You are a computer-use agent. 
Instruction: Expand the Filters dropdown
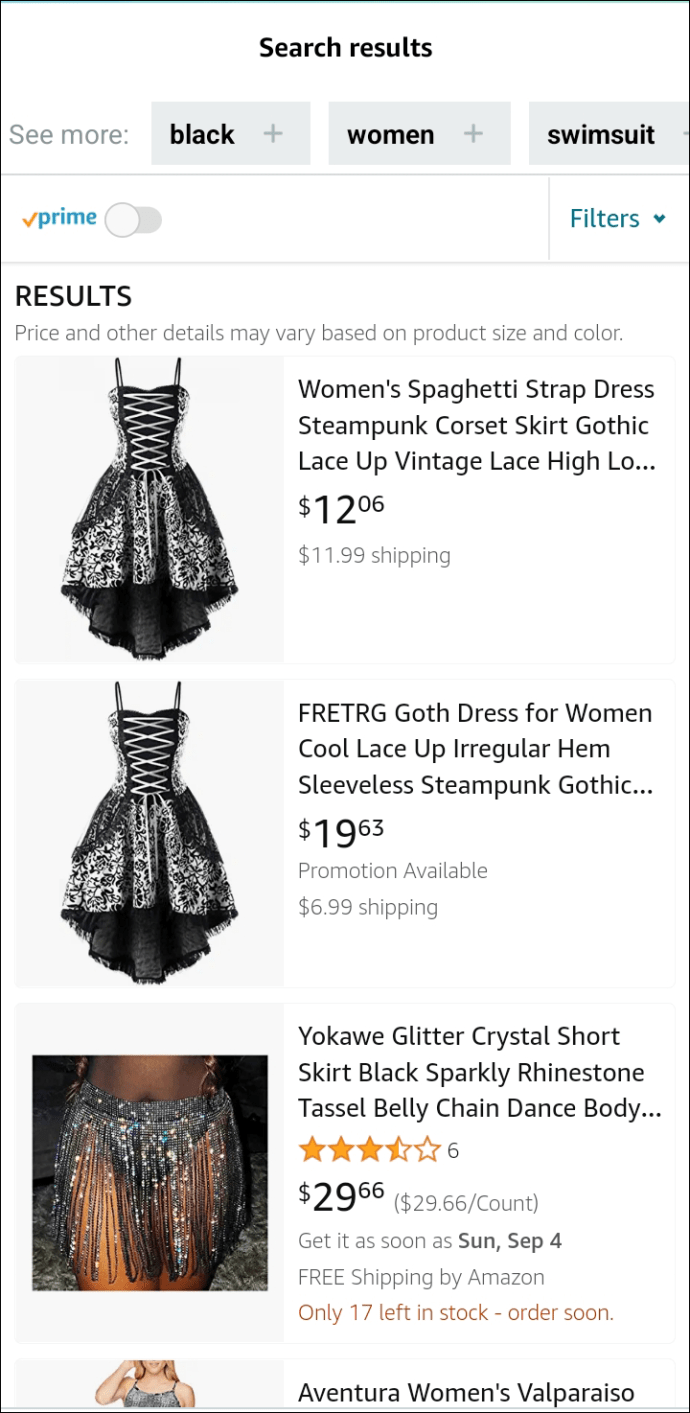pos(617,219)
